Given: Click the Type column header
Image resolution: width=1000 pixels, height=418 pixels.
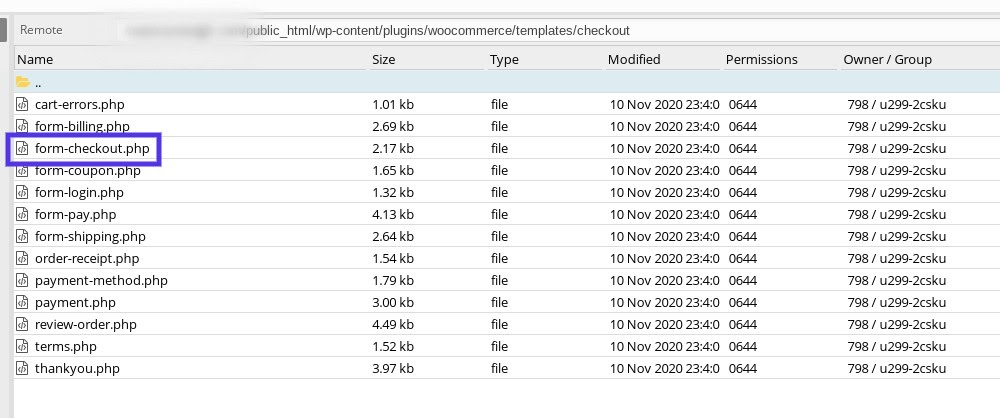Looking at the screenshot, I should (x=504, y=59).
